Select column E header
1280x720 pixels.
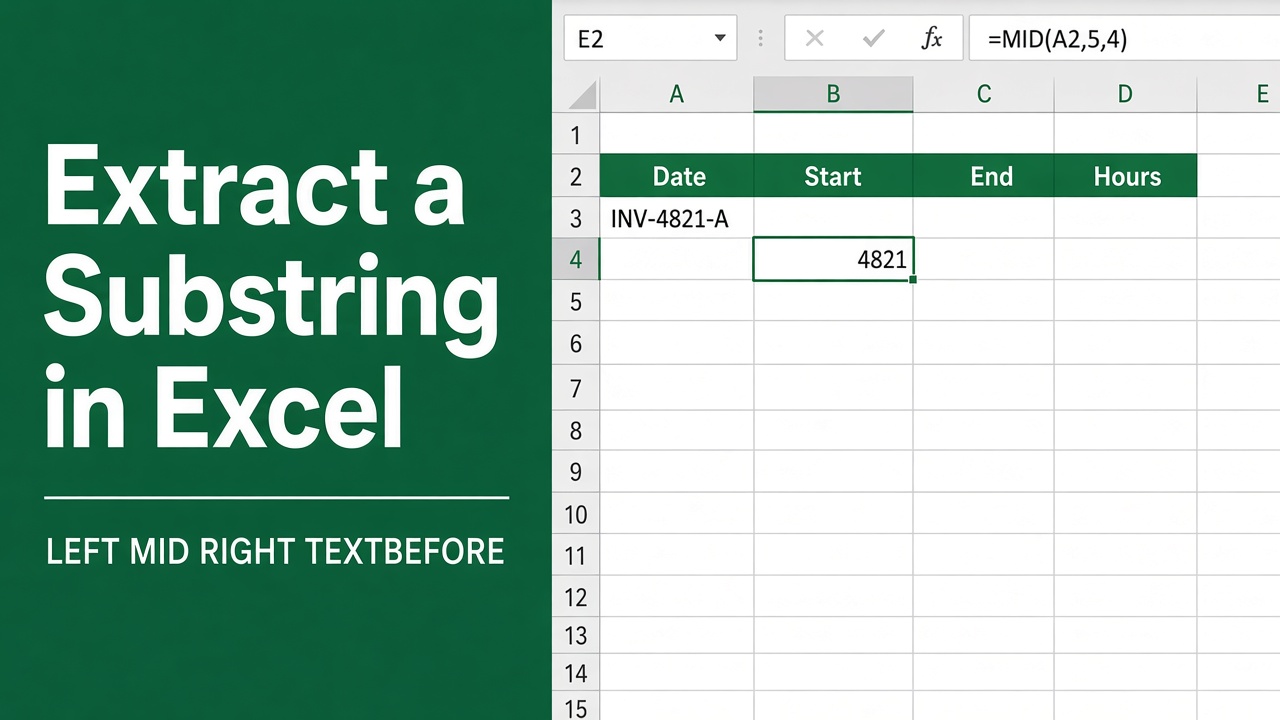pyautogui.click(x=1239, y=94)
